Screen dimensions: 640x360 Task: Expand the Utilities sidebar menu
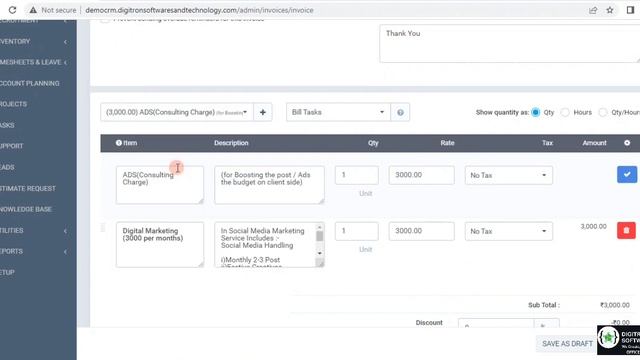(x=33, y=230)
